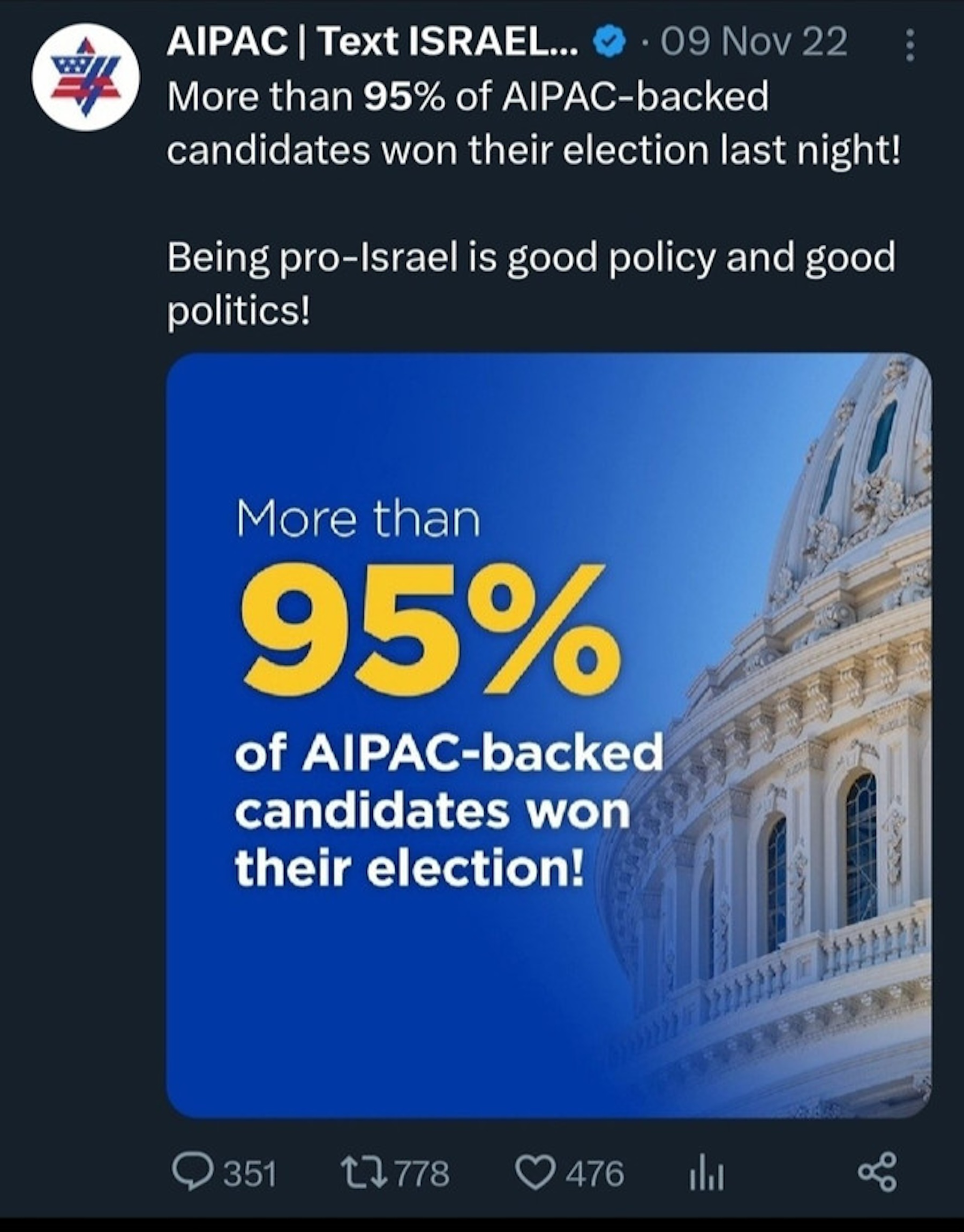The image size is (964, 1232).
Task: Click the blue verified badge
Action: 611,43
